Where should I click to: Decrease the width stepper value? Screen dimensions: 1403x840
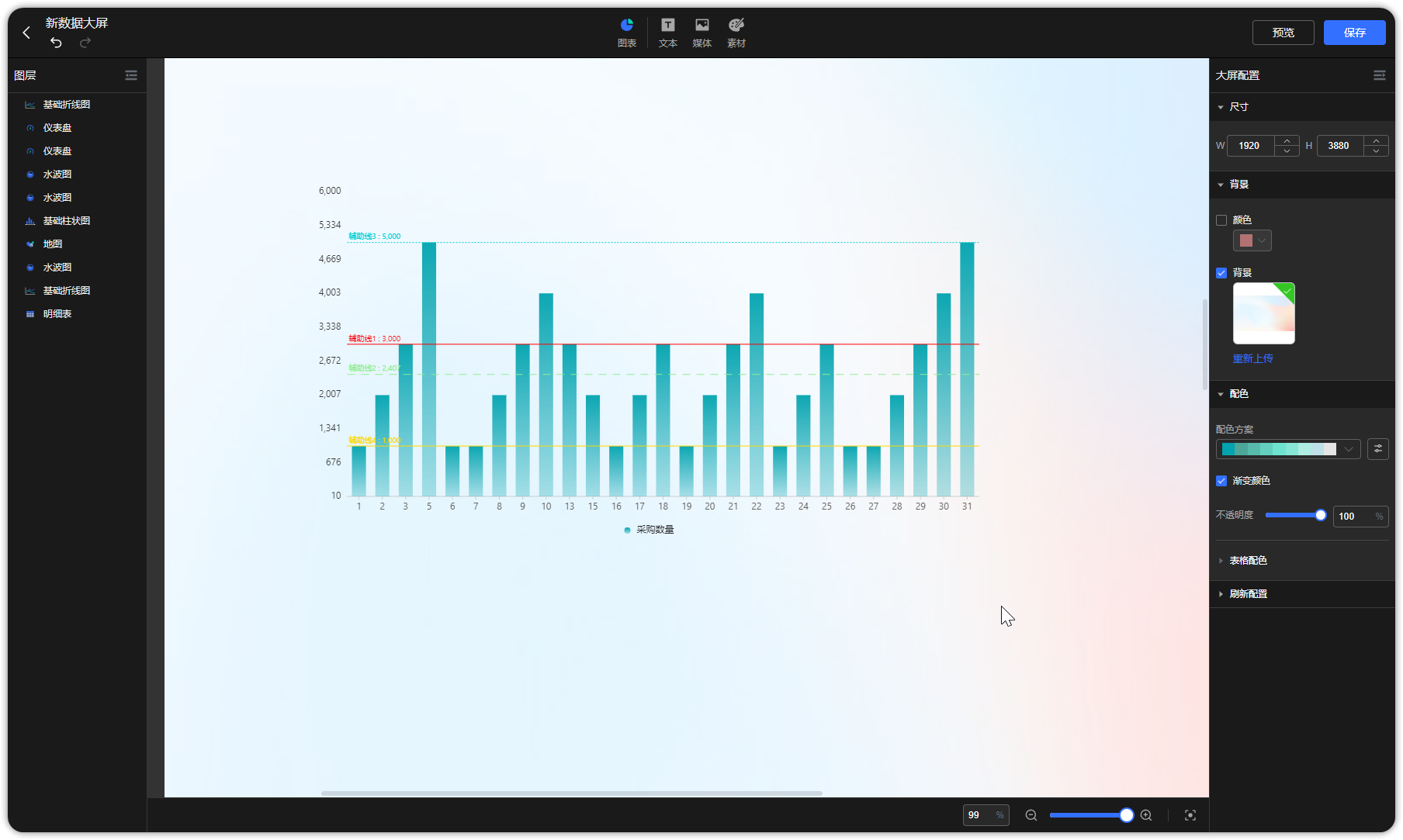1287,151
